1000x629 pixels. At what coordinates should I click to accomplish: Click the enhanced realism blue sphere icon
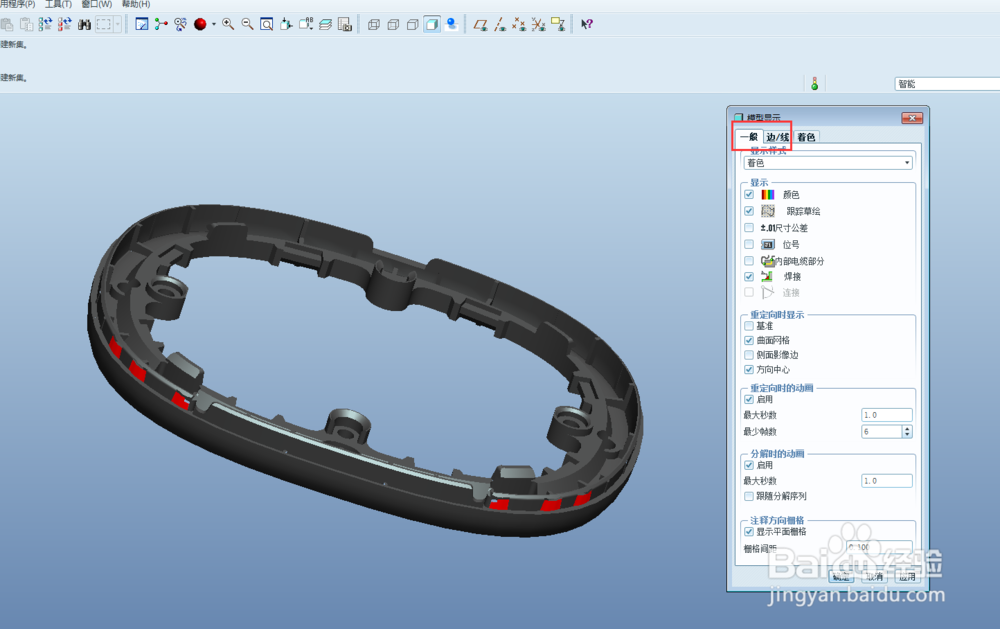452,24
